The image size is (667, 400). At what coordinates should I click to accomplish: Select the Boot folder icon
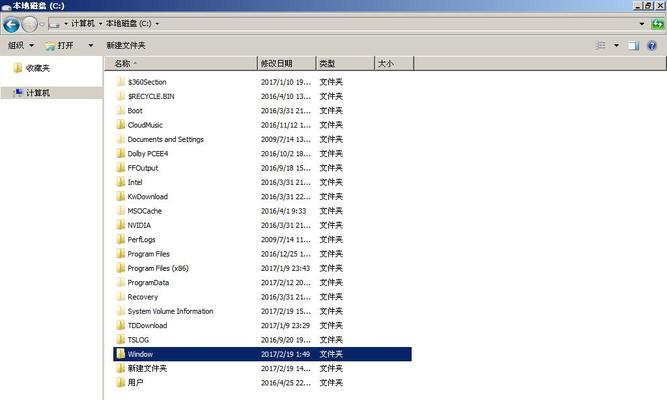[121, 110]
